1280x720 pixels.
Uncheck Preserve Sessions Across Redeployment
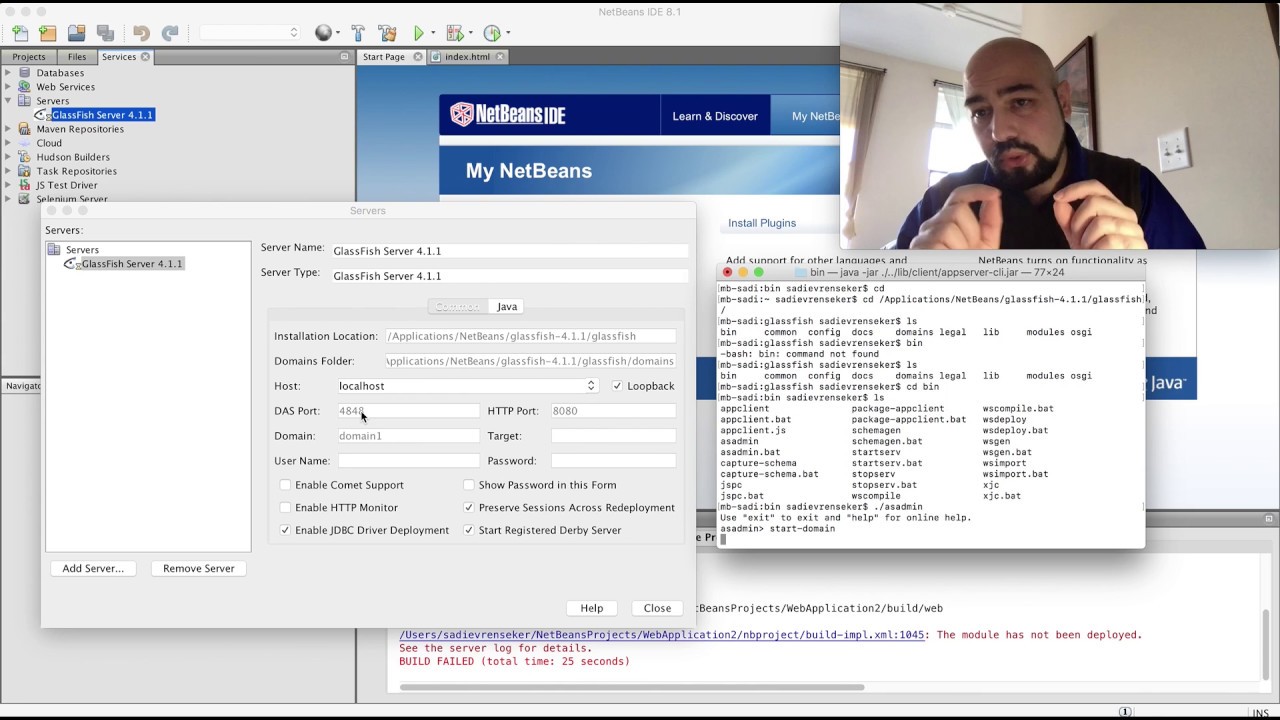pos(468,508)
